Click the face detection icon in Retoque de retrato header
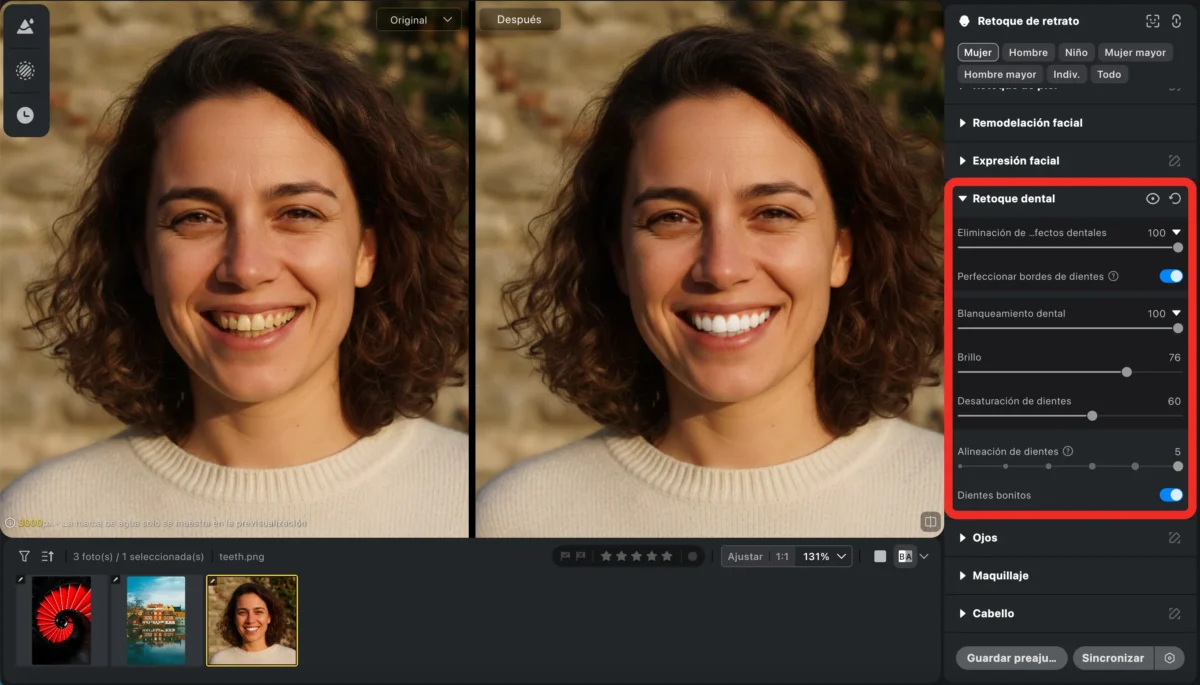 (x=1150, y=20)
